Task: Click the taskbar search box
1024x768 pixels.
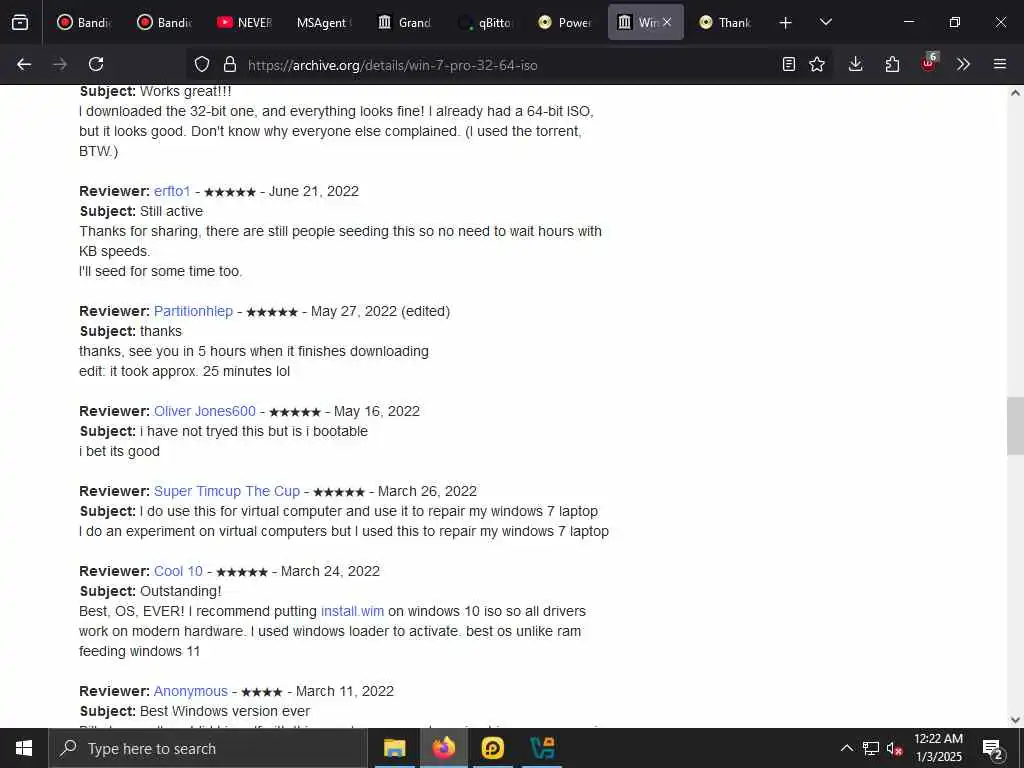Action: pos(208,748)
